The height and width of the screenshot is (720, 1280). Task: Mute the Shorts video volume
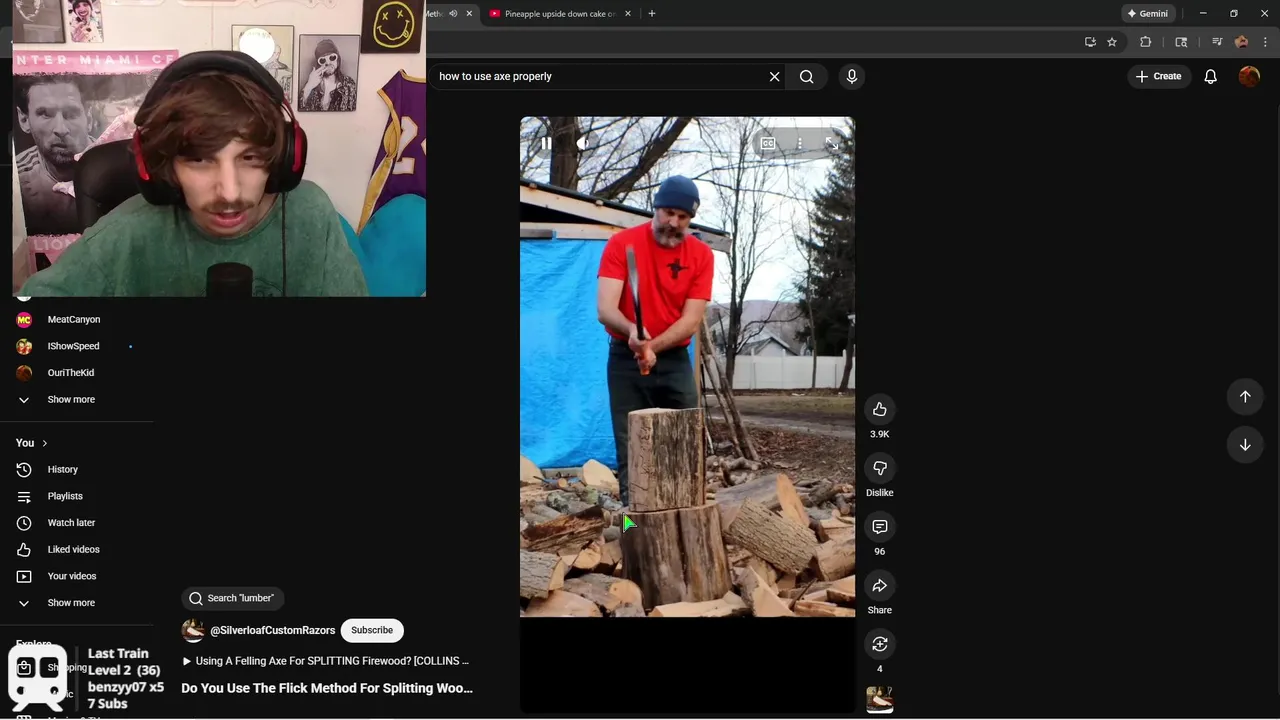pyautogui.click(x=583, y=144)
